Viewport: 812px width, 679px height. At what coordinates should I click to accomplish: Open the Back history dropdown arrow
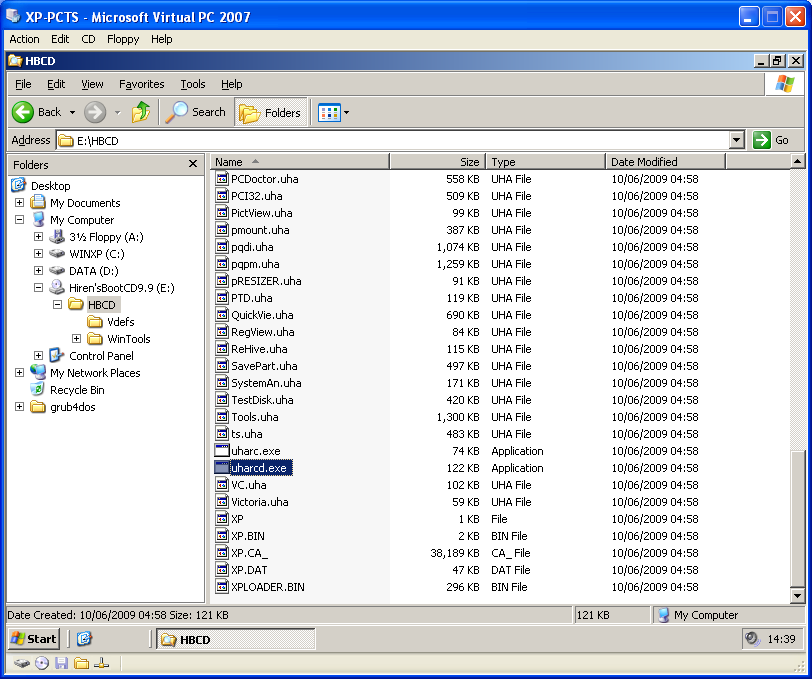click(72, 112)
